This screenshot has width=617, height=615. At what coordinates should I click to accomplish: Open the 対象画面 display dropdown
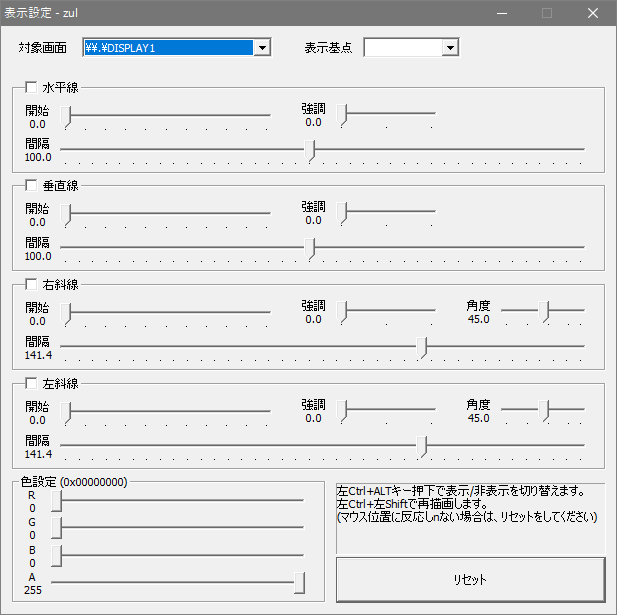click(x=262, y=48)
